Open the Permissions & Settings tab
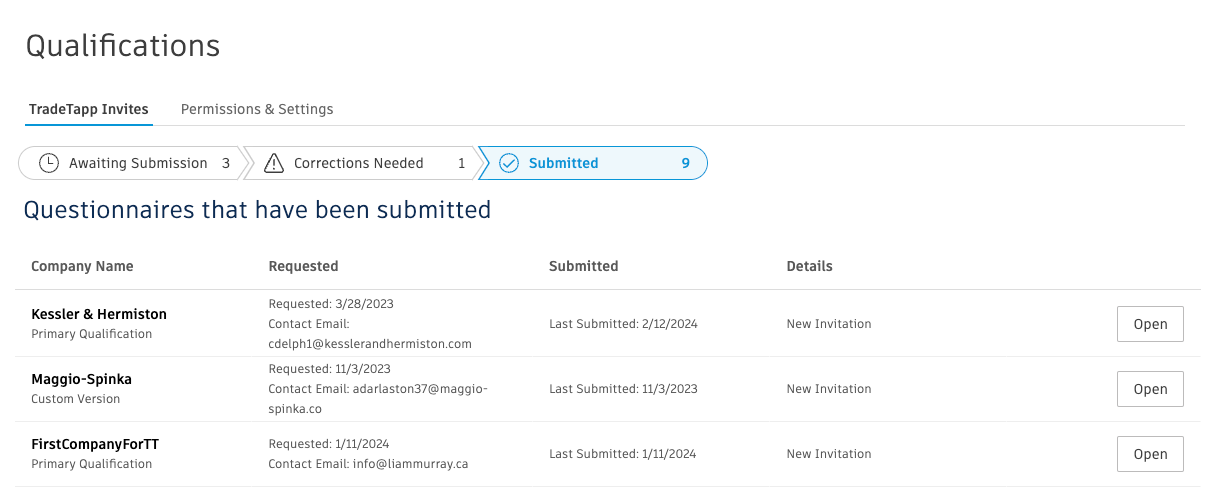 coord(257,109)
